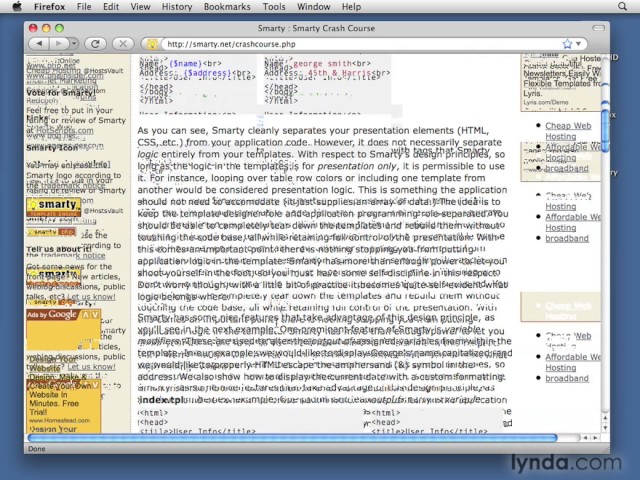The height and width of the screenshot is (480, 640).
Task: Open the File menu
Action: [84, 7]
